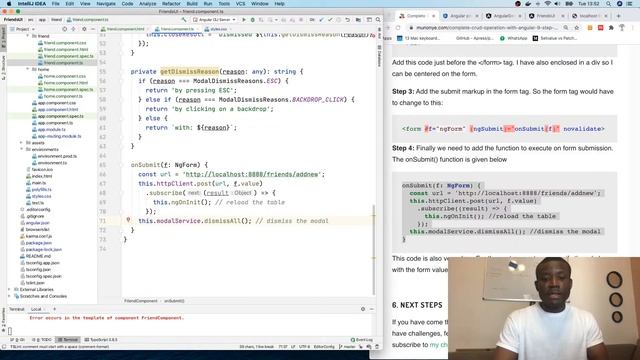Open the VCS menu
This screenshot has width=640, height=360.
240,4
